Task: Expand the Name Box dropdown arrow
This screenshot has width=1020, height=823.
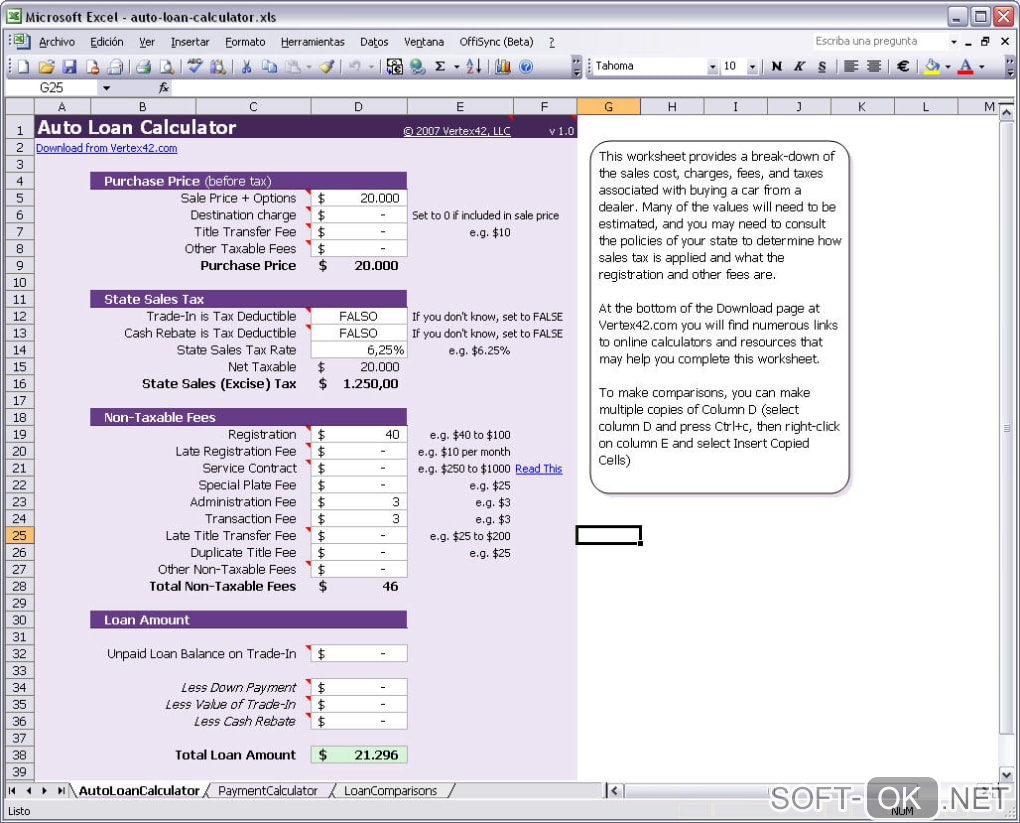Action: (106, 88)
